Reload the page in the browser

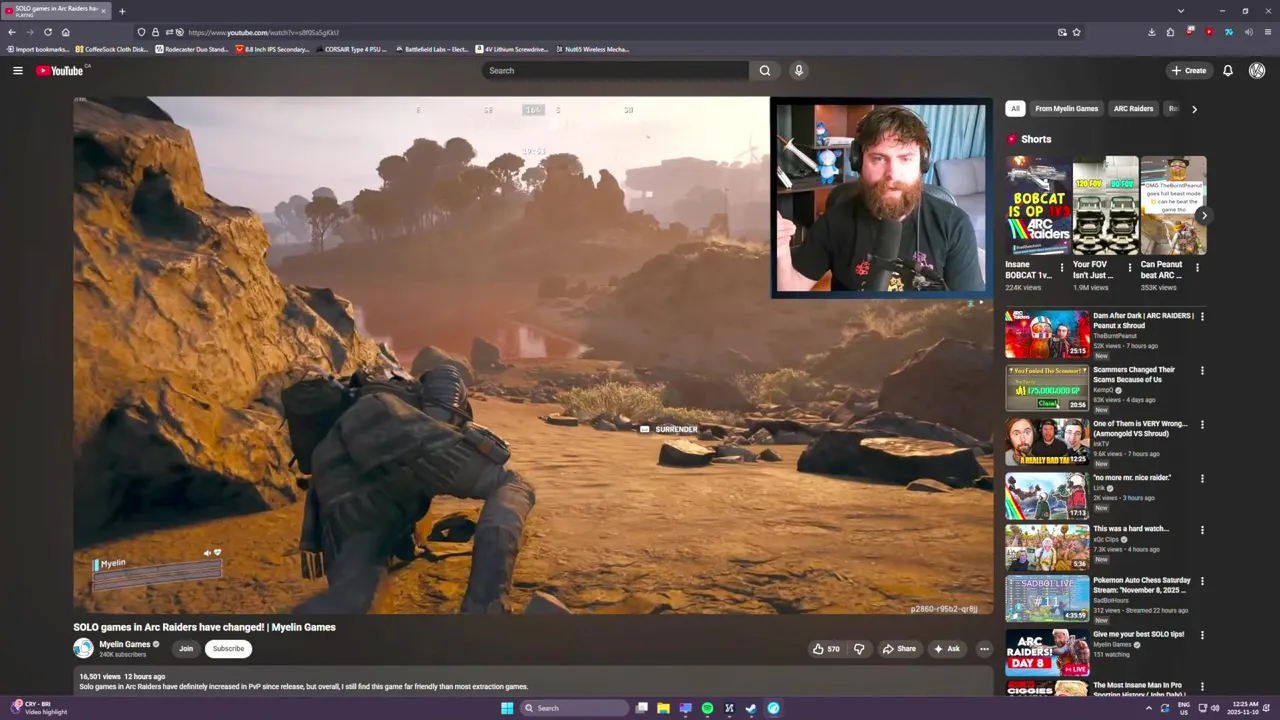pyautogui.click(x=47, y=32)
